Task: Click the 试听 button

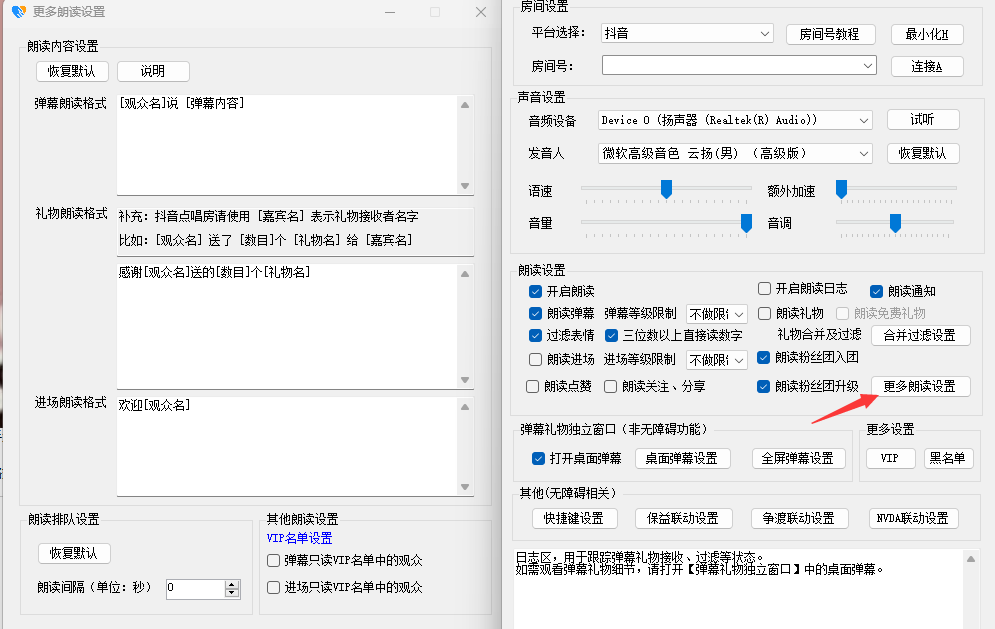Action: (923, 119)
